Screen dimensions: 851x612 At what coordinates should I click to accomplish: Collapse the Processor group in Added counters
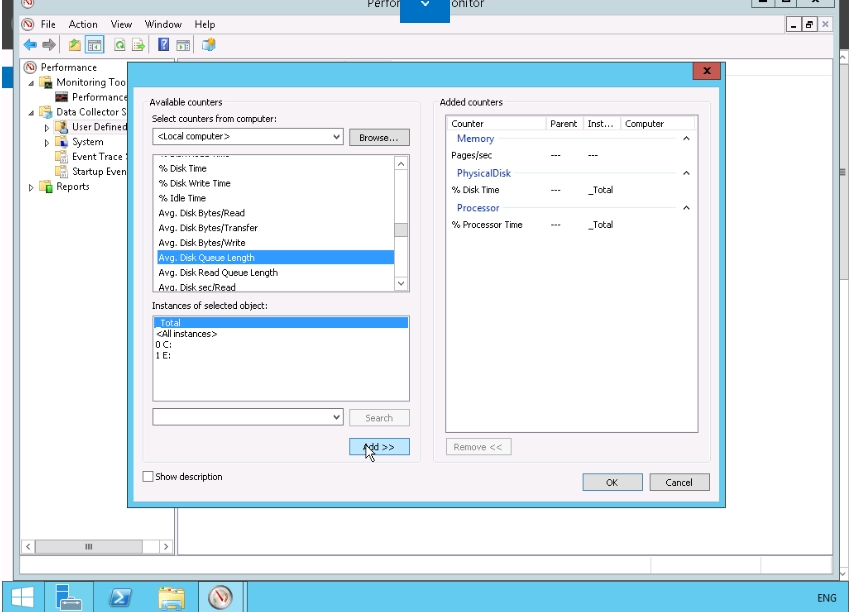coord(686,208)
